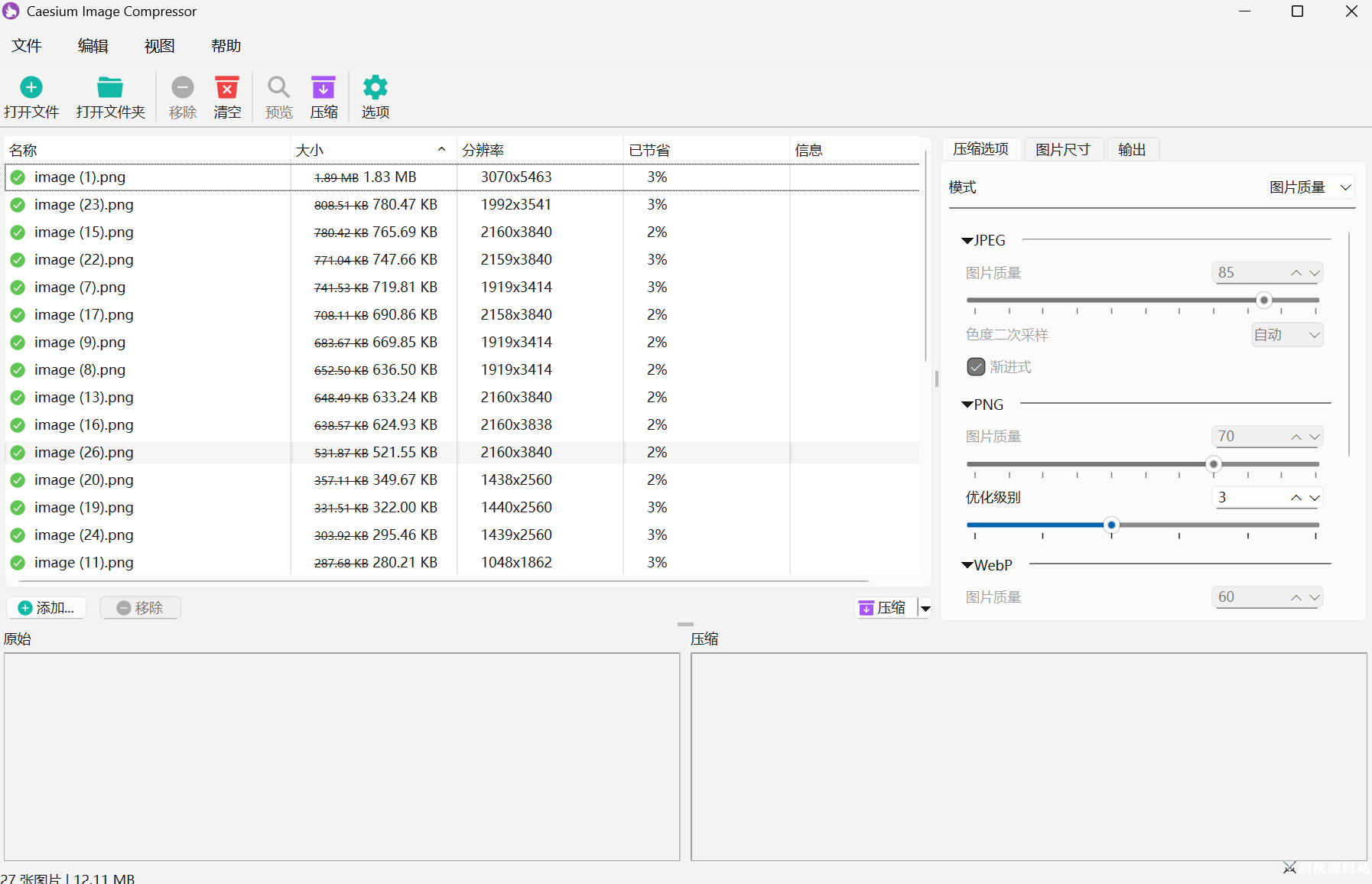Click the 优化级别 value field showing 3
Screen dimensions: 1372x884
pyautogui.click(x=1250, y=498)
